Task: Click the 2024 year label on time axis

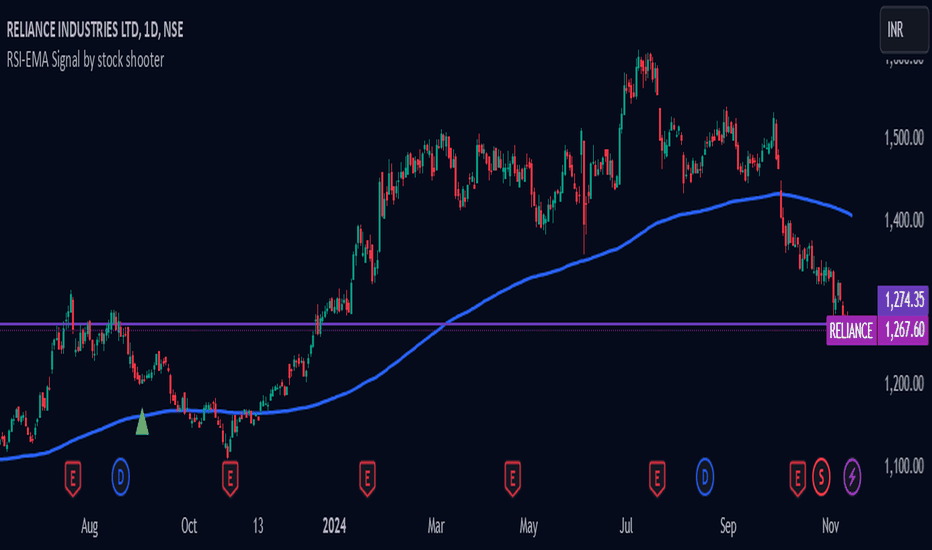Action: pyautogui.click(x=334, y=526)
